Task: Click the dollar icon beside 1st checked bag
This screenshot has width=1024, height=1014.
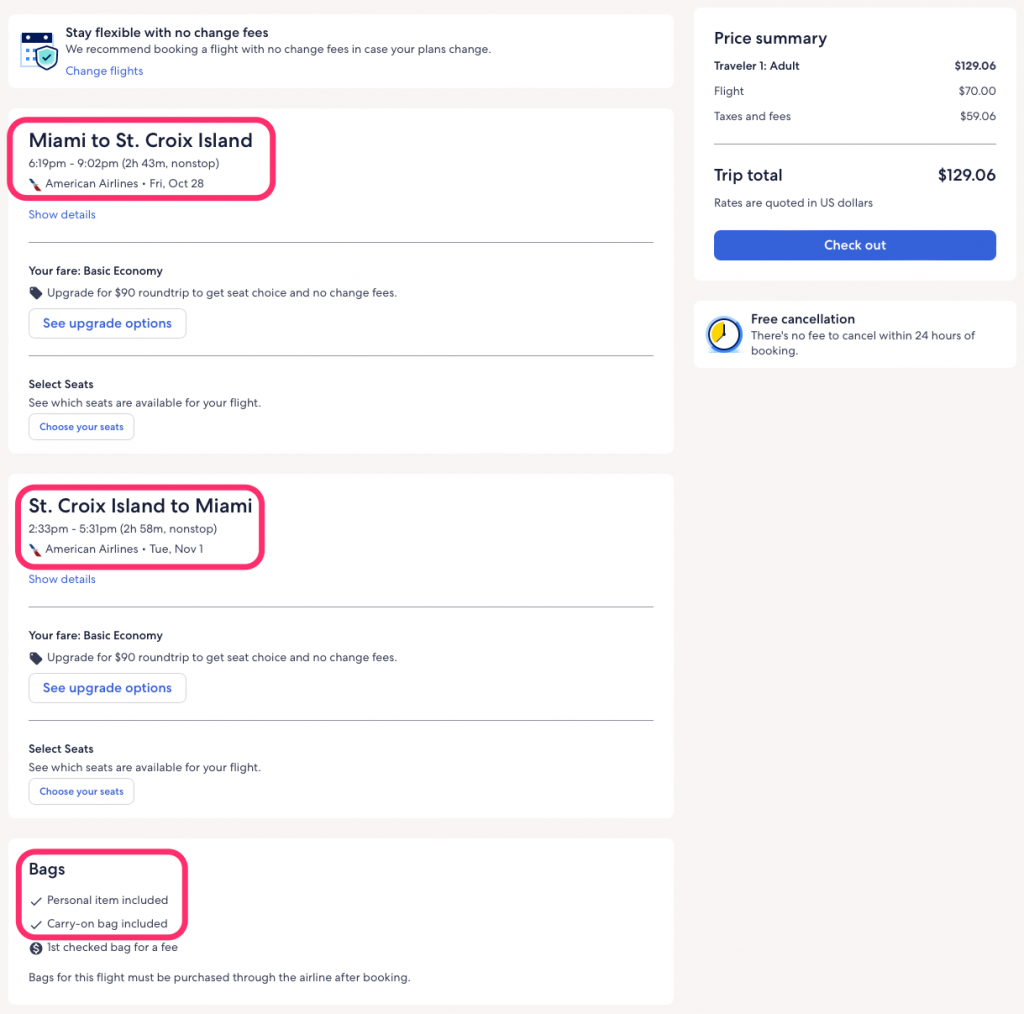Action: click(36, 948)
